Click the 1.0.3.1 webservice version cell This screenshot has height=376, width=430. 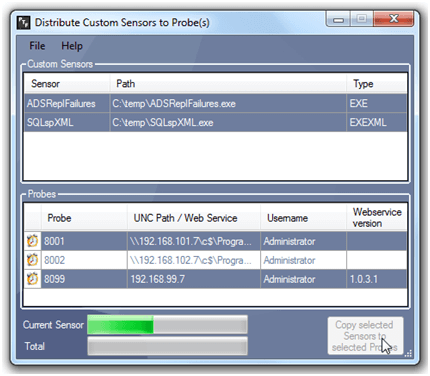[x=377, y=279]
